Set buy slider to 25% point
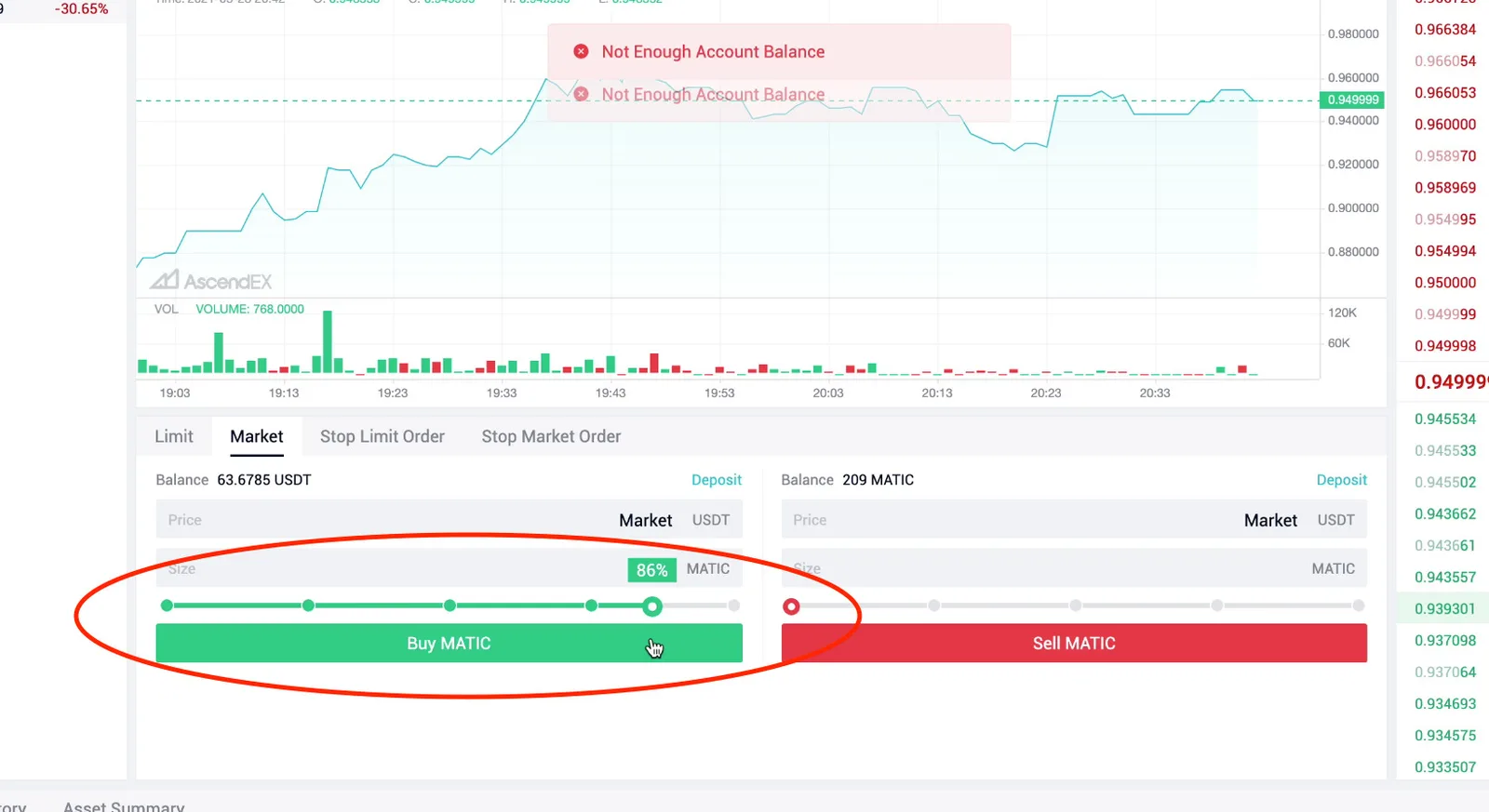Screen dimensions: 1489x812 [x=308, y=606]
